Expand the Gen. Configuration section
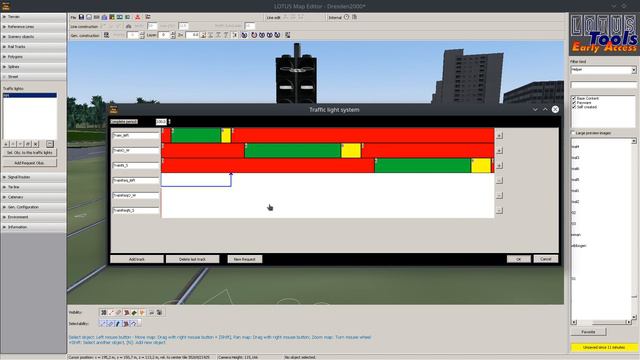The height and width of the screenshot is (360, 640). point(33,207)
